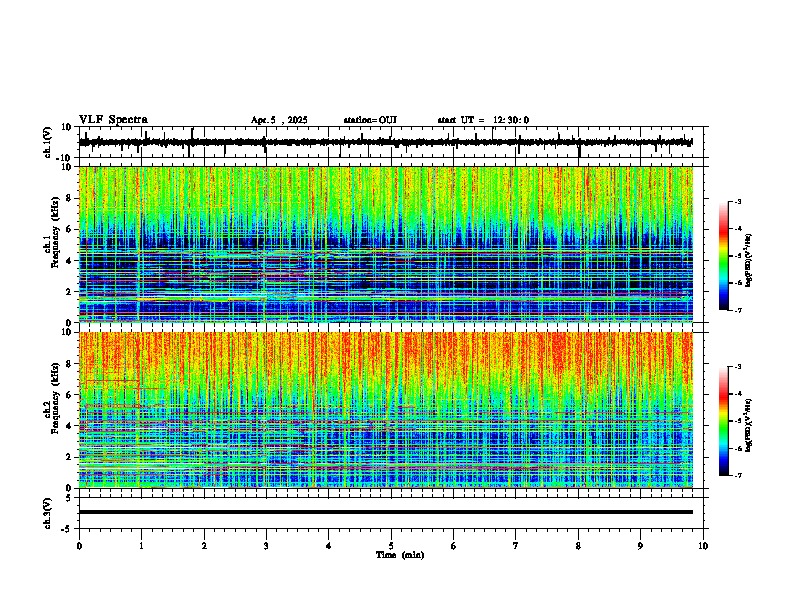Click the date 'Apr. 5 , 2025'
The width and height of the screenshot is (792, 612).
[279, 120]
